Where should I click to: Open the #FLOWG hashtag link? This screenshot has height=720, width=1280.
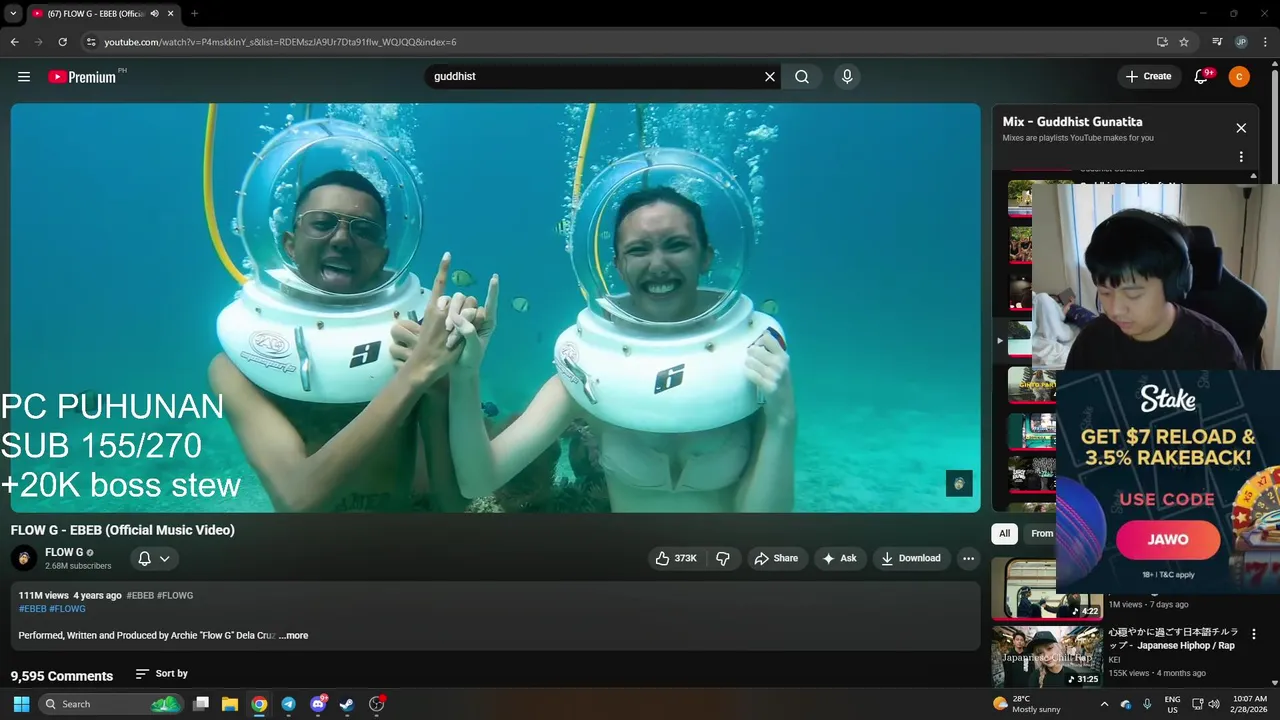coord(68,608)
